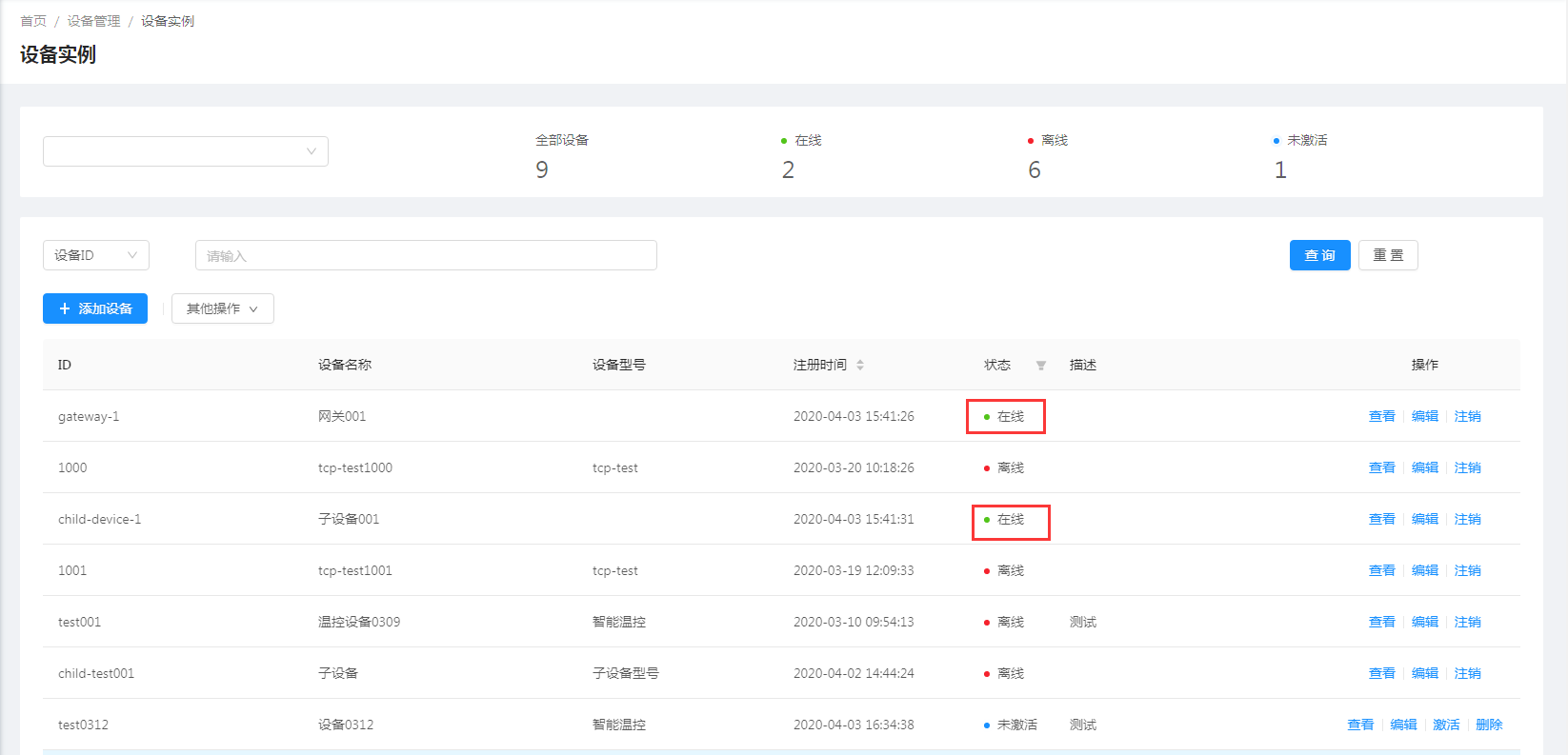Click the 查询 search button
This screenshot has height=755, width=1568.
point(1319,255)
